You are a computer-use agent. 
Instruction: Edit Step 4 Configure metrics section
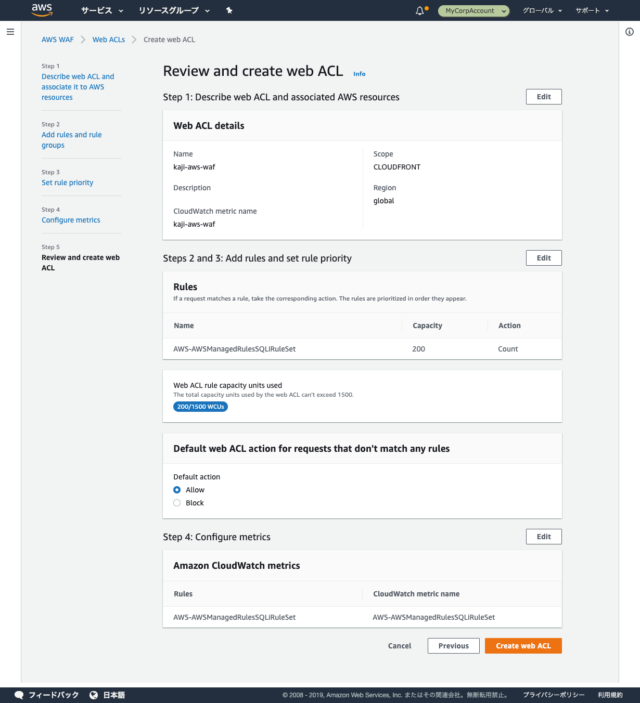(x=544, y=537)
